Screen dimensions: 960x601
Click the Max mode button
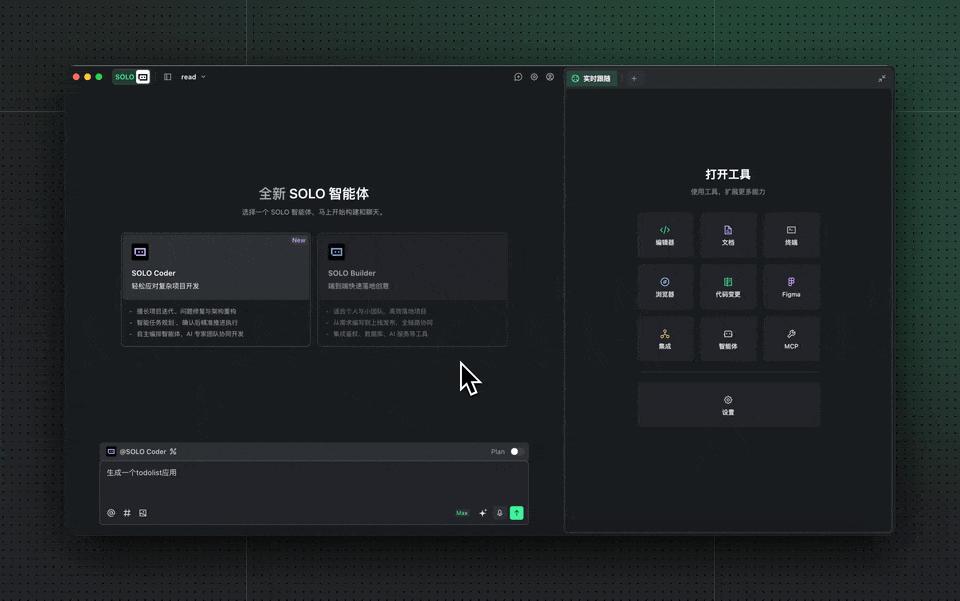coord(462,513)
